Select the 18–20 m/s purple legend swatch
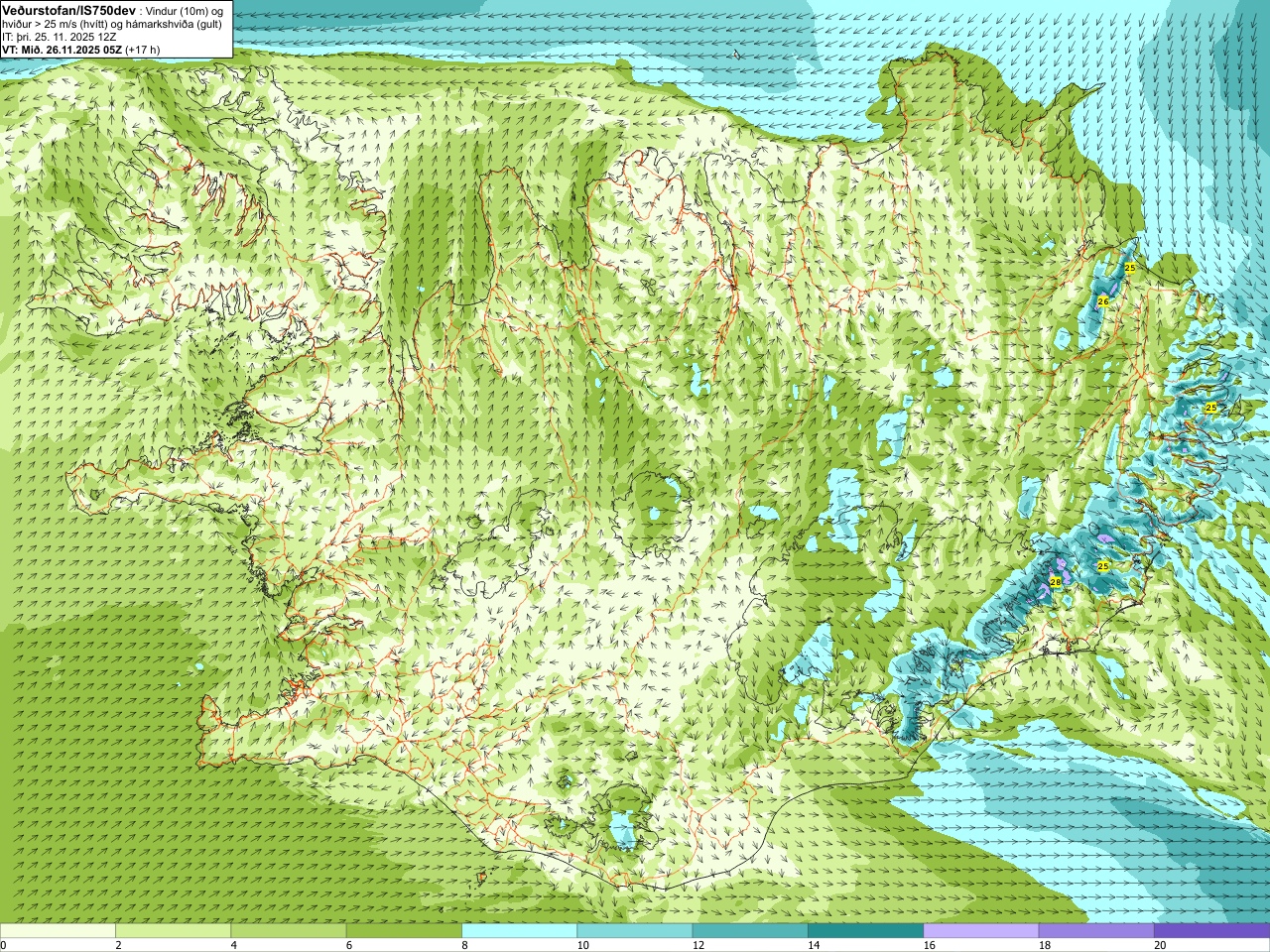Screen dimensions: 1270x952 point(1096,930)
